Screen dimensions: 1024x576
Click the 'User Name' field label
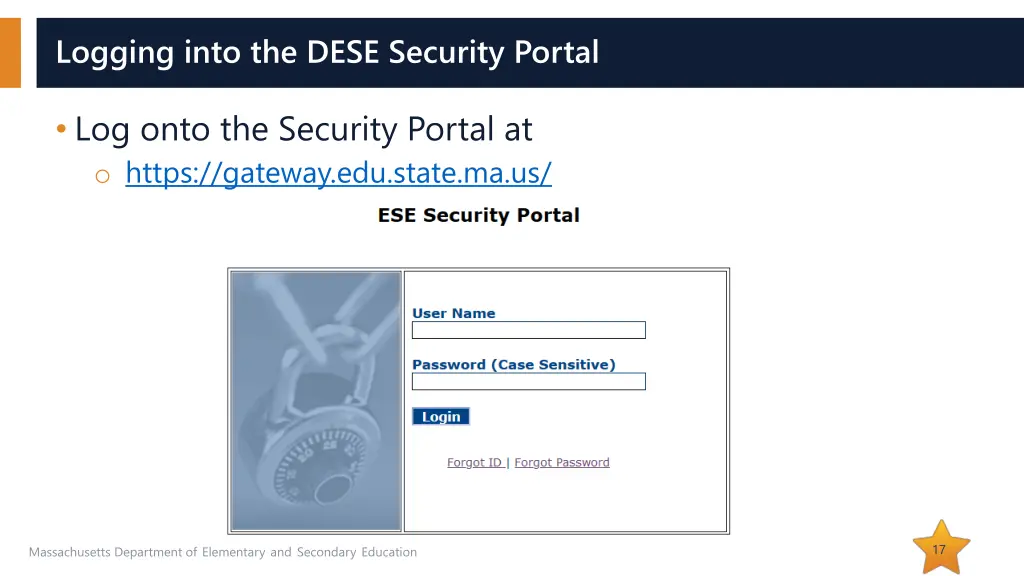click(x=453, y=313)
